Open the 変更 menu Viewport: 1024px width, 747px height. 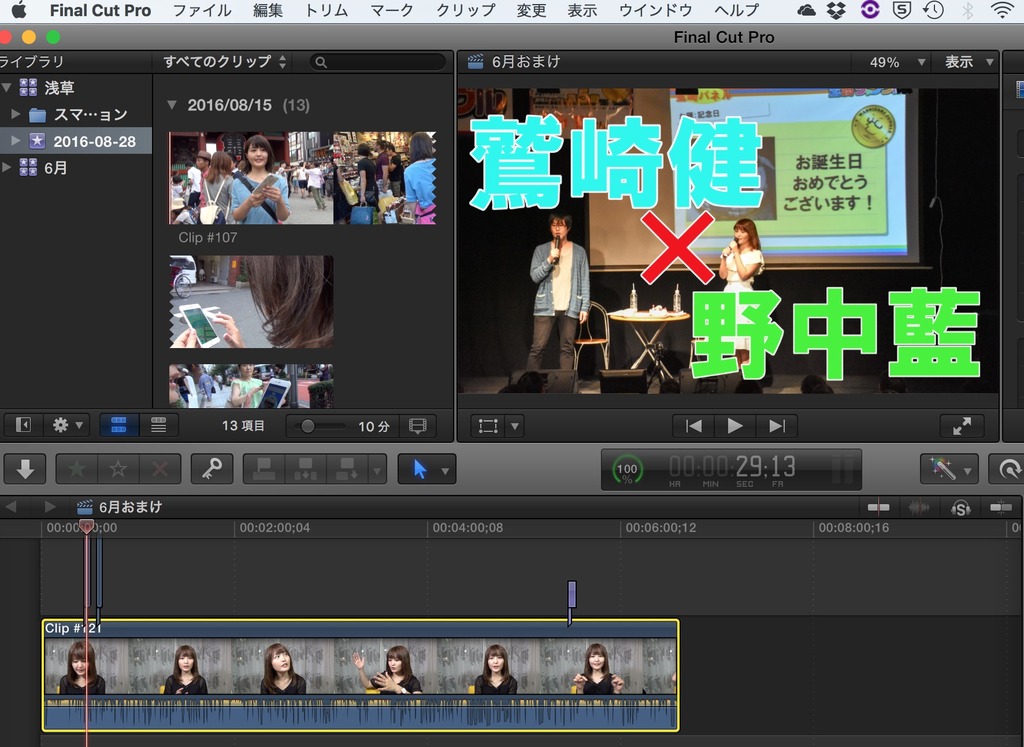click(x=531, y=10)
